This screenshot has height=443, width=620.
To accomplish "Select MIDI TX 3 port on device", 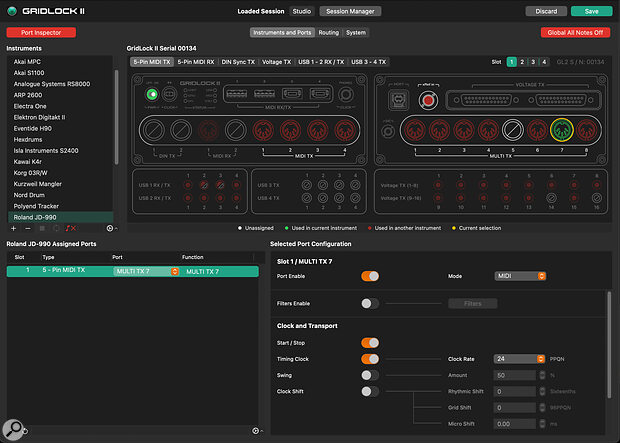I will click(x=318, y=130).
